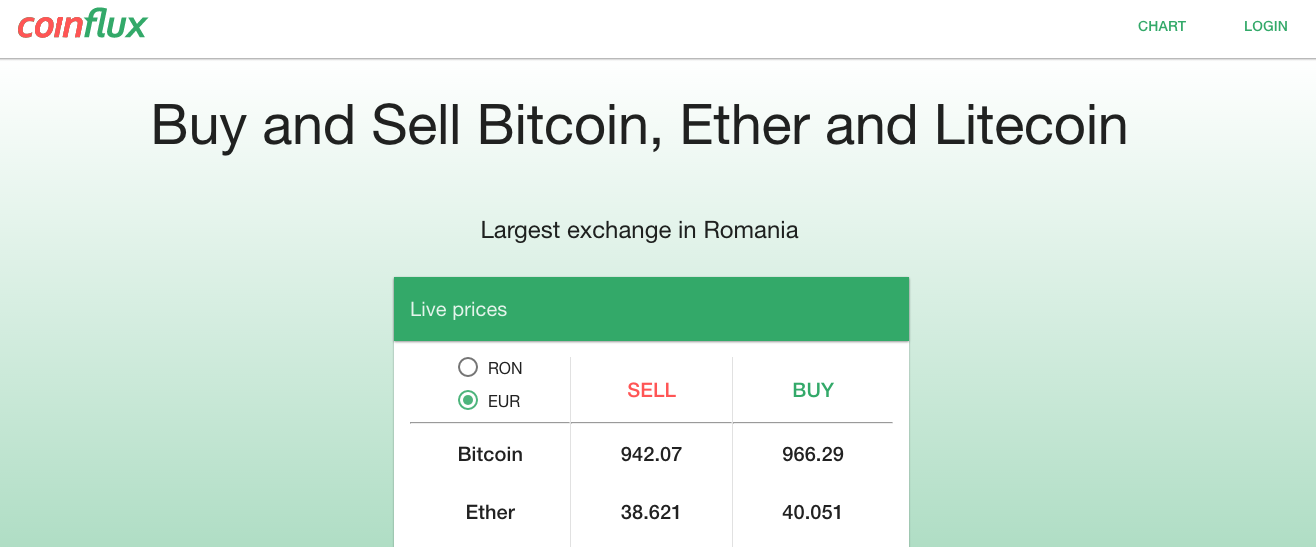Click the red SELL column header
The width and height of the screenshot is (1316, 547).
tap(651, 391)
